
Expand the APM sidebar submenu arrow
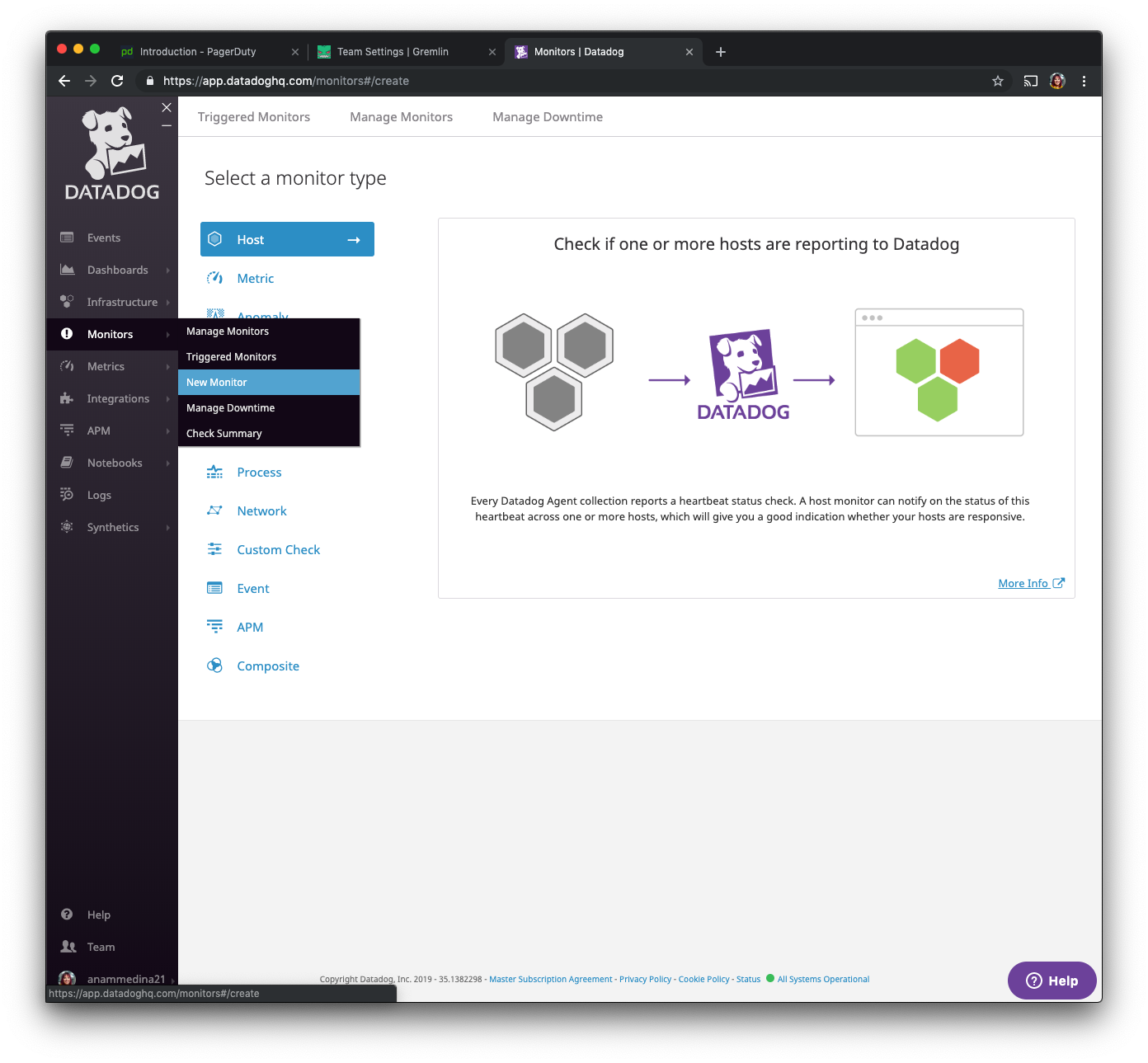(167, 430)
